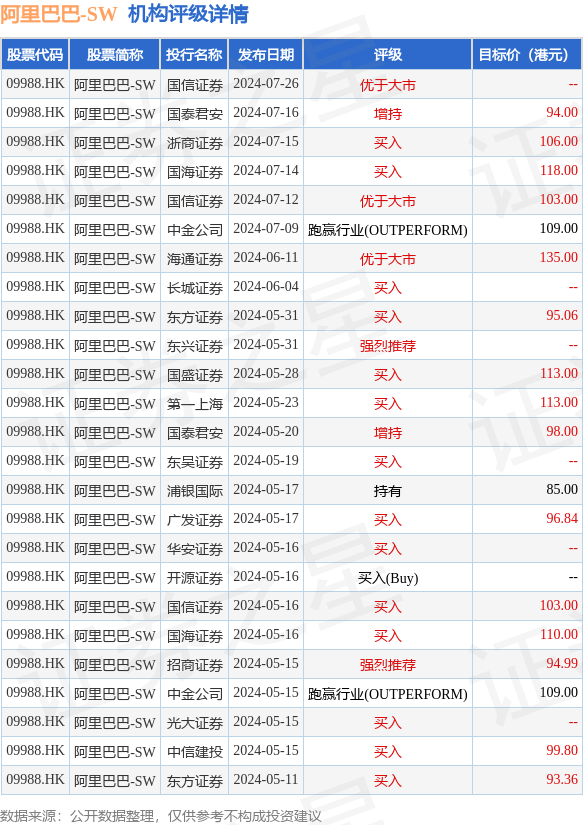Select the date cell 2024-05-11
This screenshot has width=583, height=825.
click(x=266, y=779)
